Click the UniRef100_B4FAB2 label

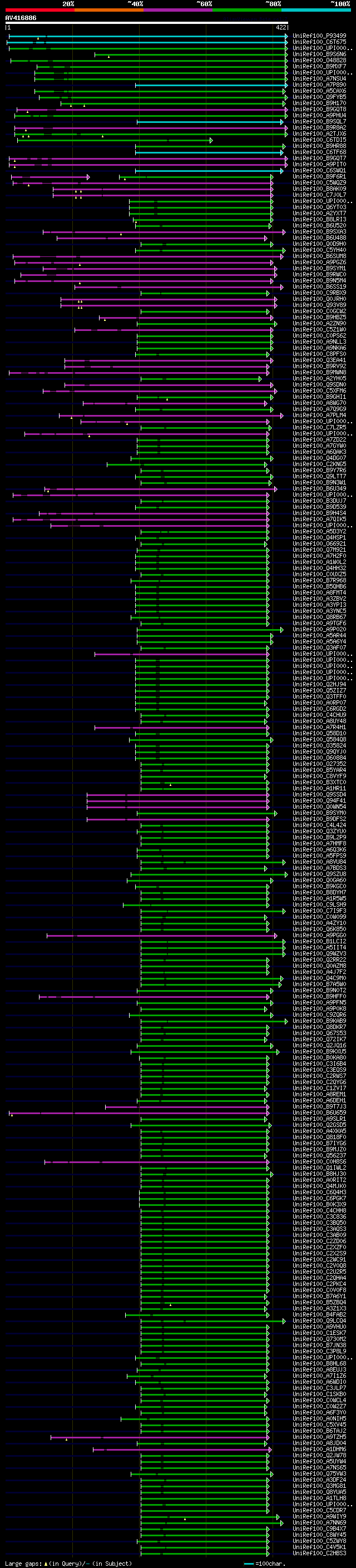(x=319, y=1315)
